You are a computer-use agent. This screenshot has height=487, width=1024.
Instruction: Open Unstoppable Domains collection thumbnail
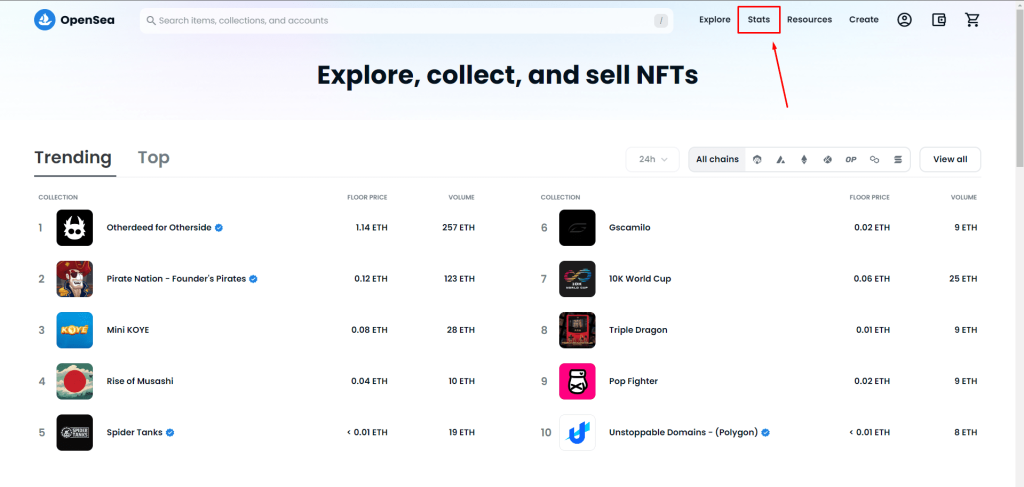[x=577, y=432]
